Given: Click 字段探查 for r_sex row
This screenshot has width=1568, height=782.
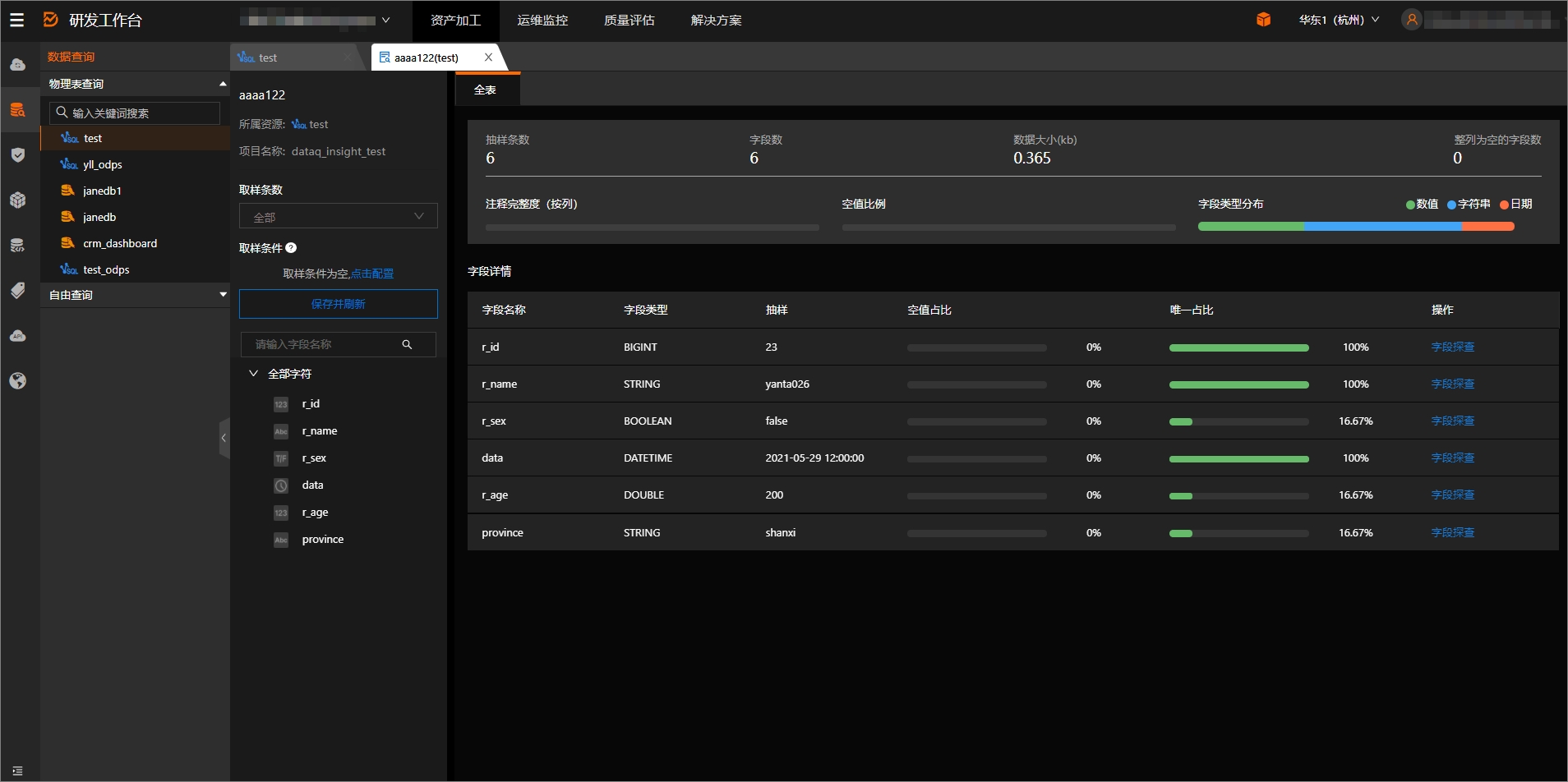Looking at the screenshot, I should click(x=1453, y=421).
